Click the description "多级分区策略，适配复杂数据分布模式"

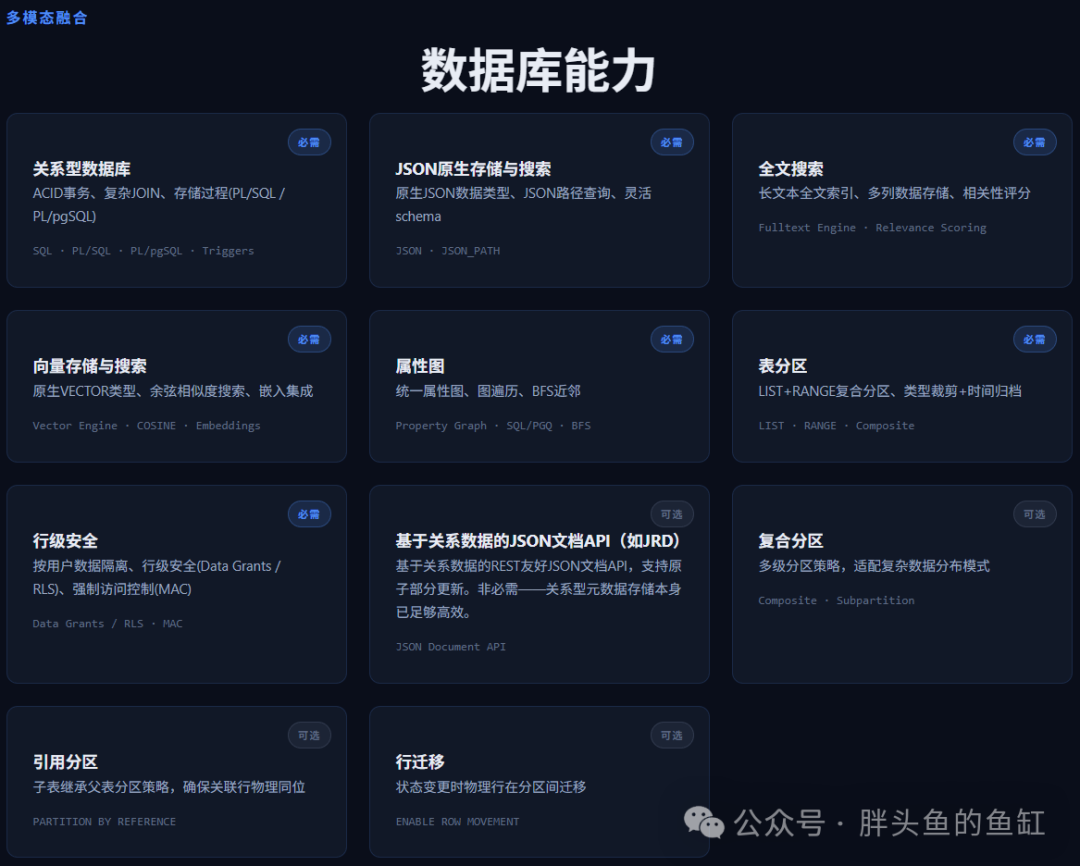[873, 566]
